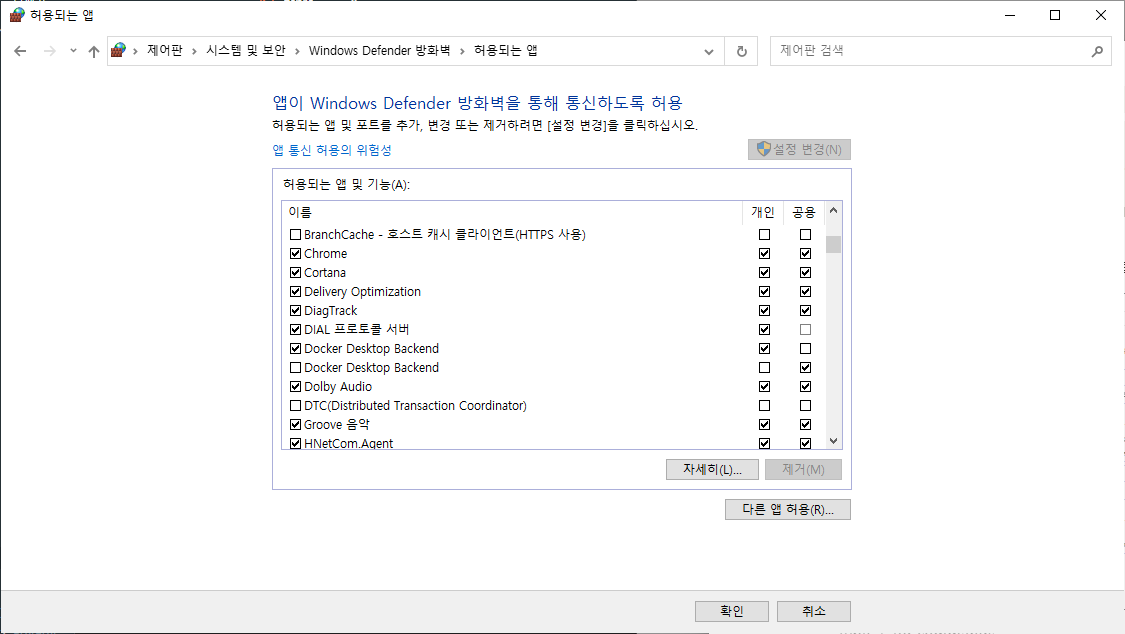Open the 시스템 및 보안 breadcrumb
Image resolution: width=1125 pixels, height=634 pixels.
point(246,50)
